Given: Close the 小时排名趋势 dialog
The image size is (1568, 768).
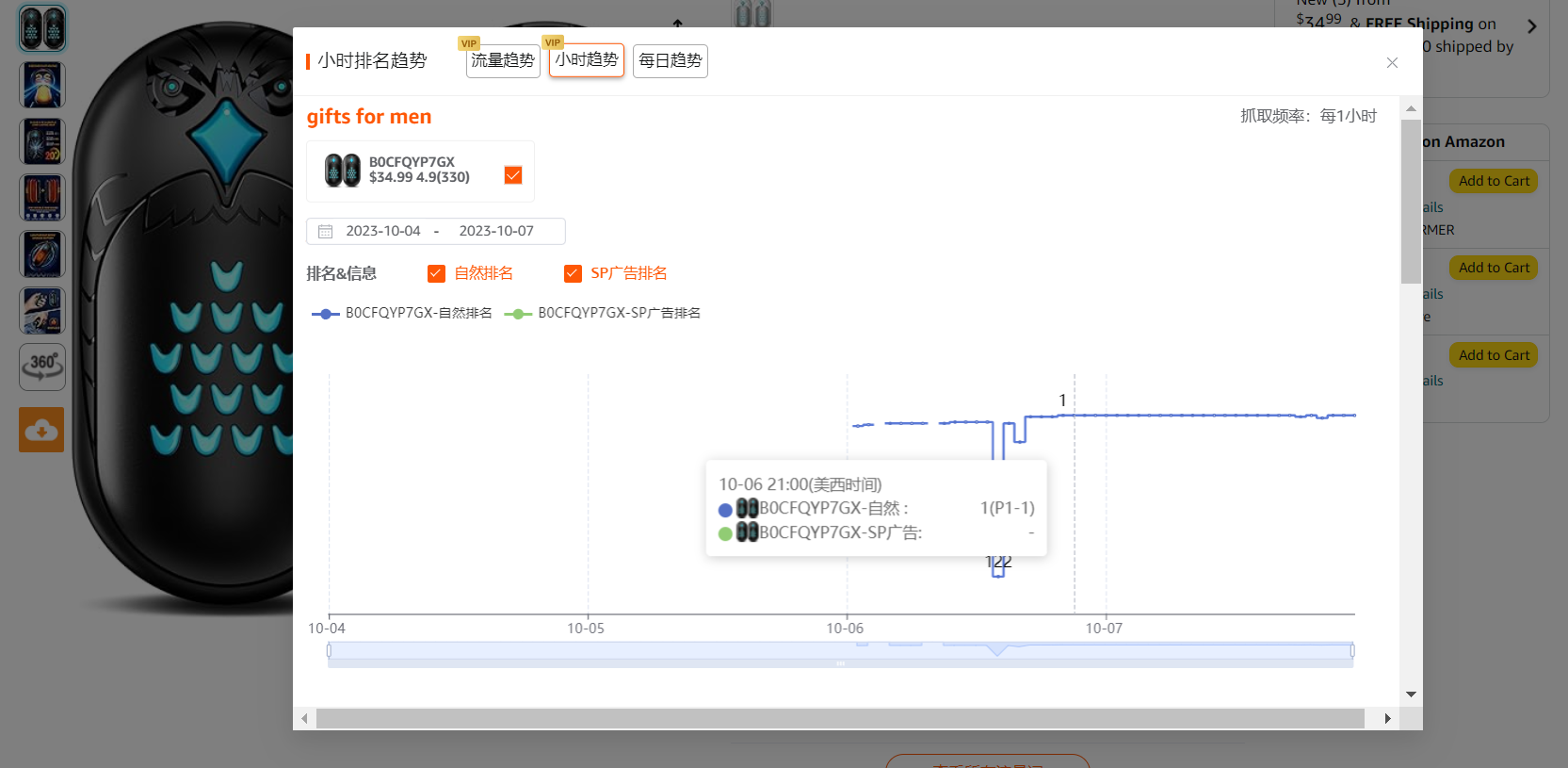Looking at the screenshot, I should coord(1392,63).
